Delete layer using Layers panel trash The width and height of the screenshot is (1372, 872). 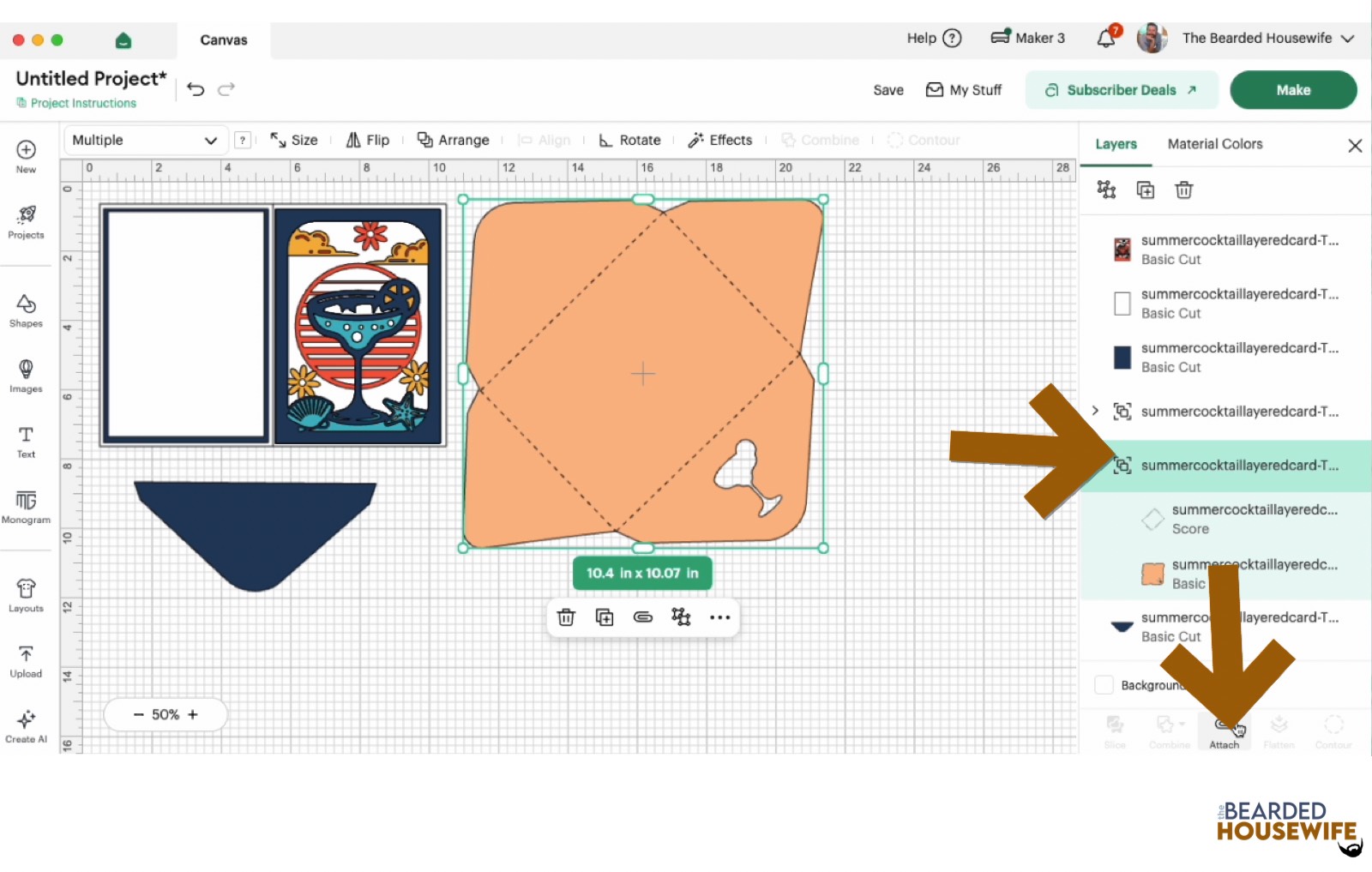click(x=1183, y=189)
